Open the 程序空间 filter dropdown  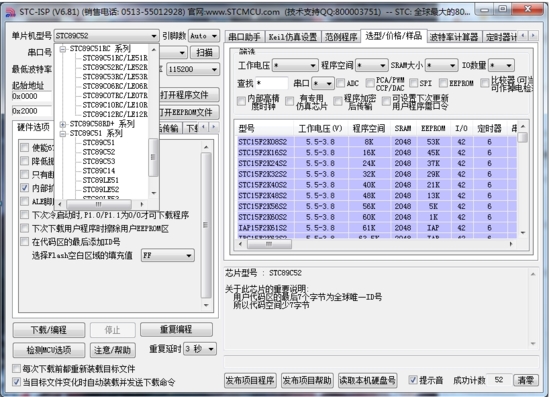tap(372, 65)
